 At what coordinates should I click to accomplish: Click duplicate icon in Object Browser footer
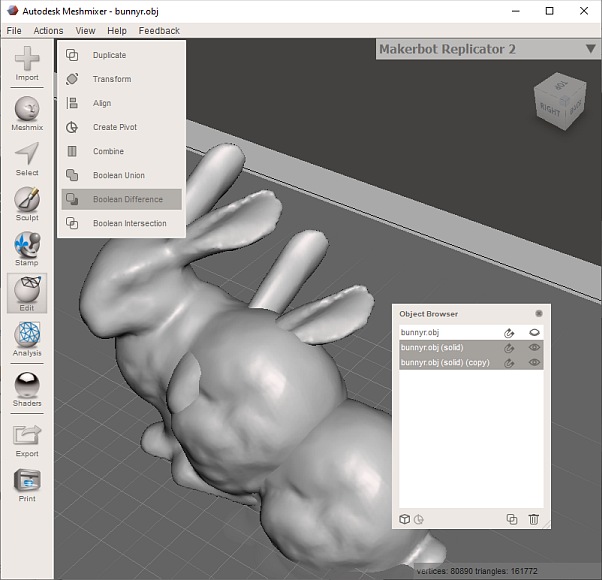pyautogui.click(x=512, y=519)
